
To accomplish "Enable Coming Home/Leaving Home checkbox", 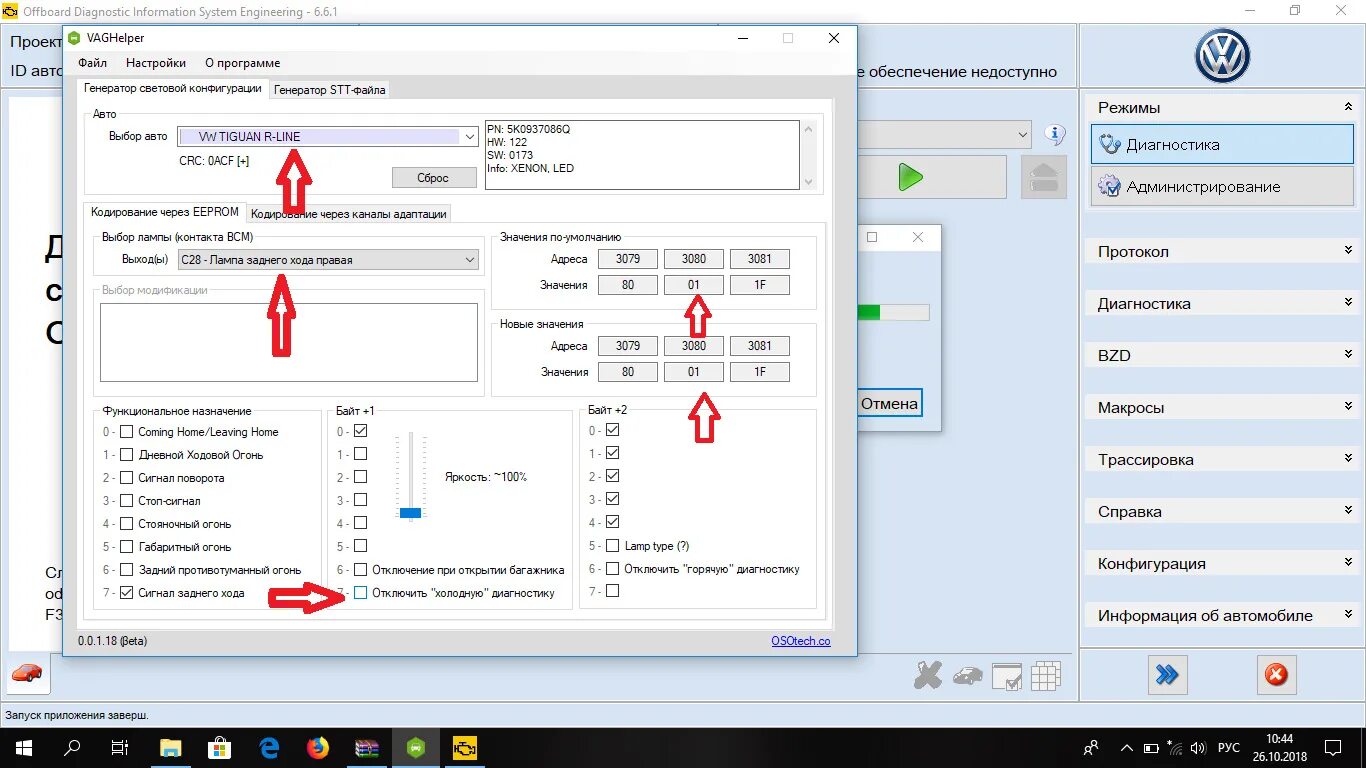I will coord(127,432).
